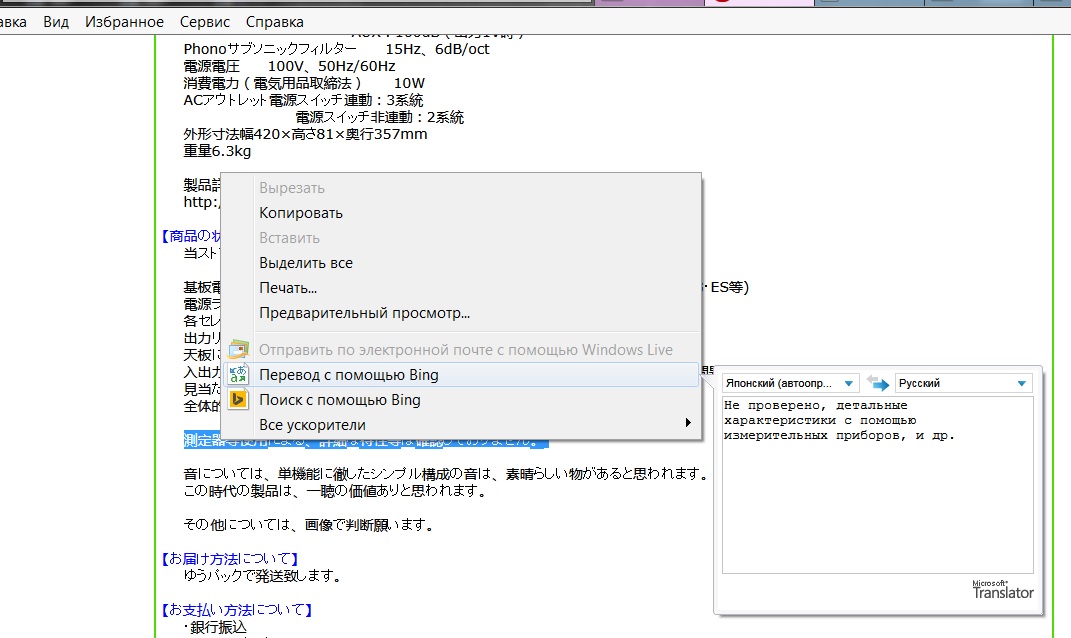Click the Windows Live mail icon
1071x638 pixels.
[238, 349]
